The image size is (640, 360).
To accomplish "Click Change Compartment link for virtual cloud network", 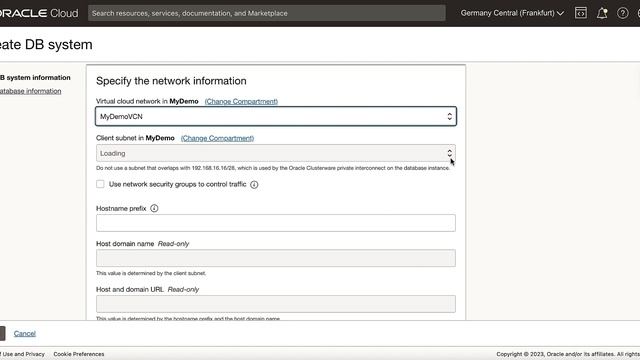I will tap(241, 101).
